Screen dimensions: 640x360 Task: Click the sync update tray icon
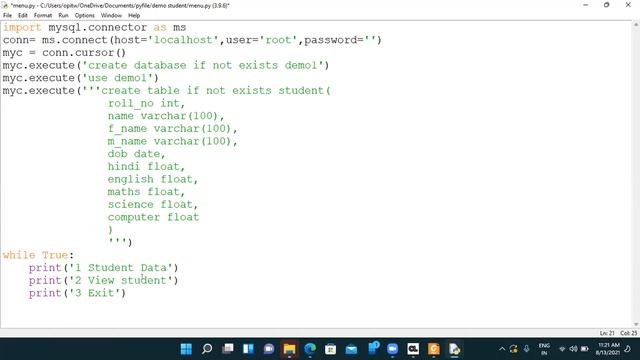pyautogui.click(x=513, y=349)
